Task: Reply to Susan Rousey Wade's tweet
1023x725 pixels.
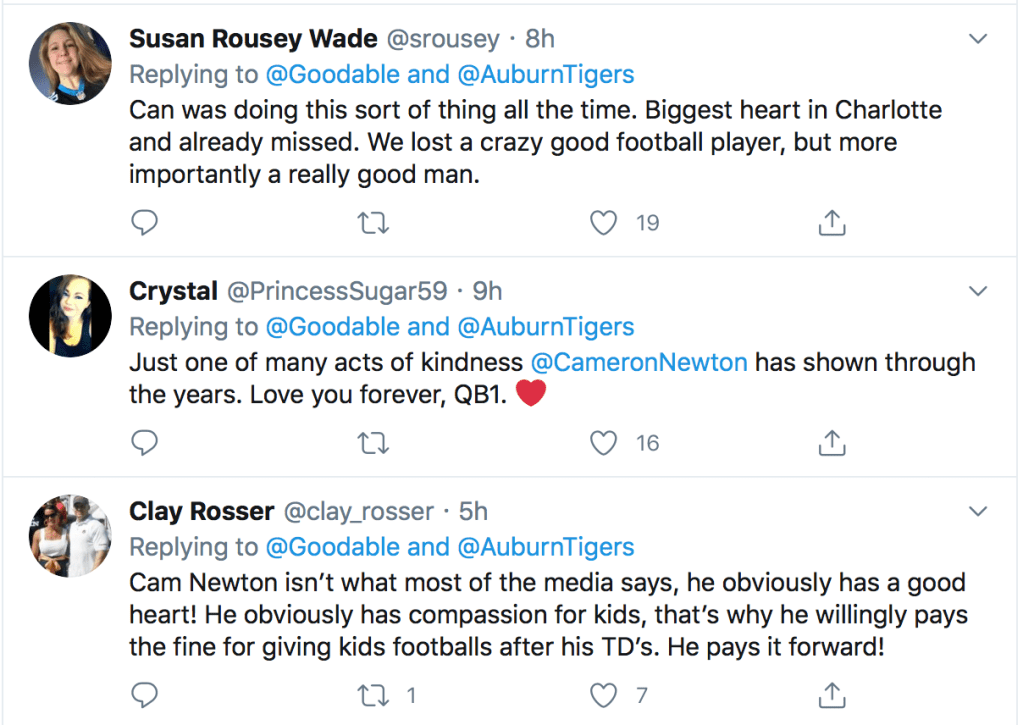Action: pos(145,222)
